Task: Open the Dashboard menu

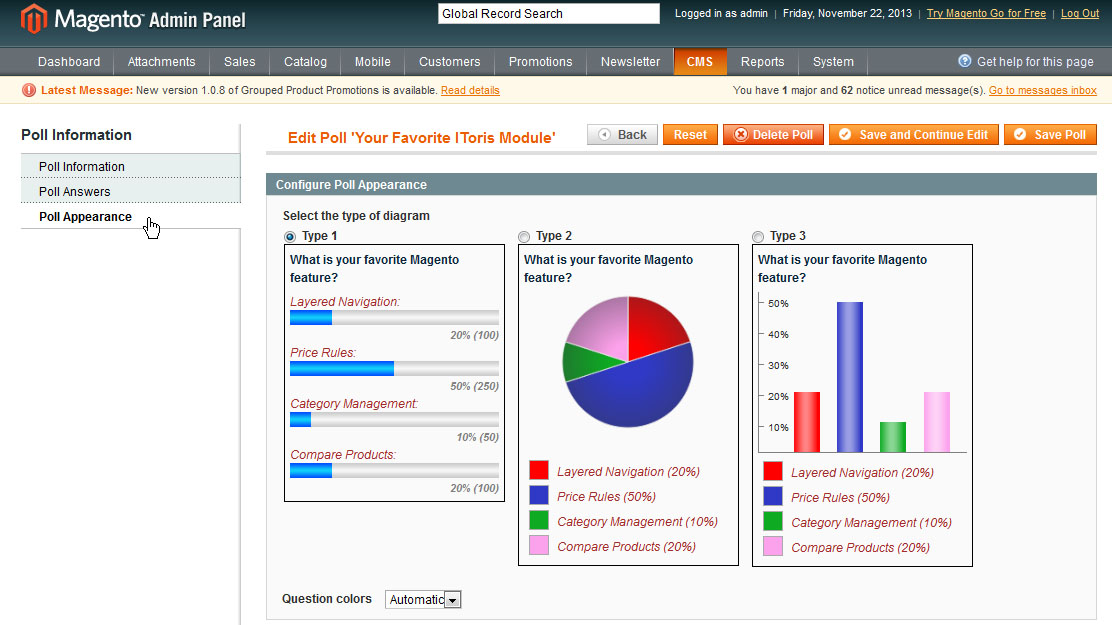Action: pos(69,62)
